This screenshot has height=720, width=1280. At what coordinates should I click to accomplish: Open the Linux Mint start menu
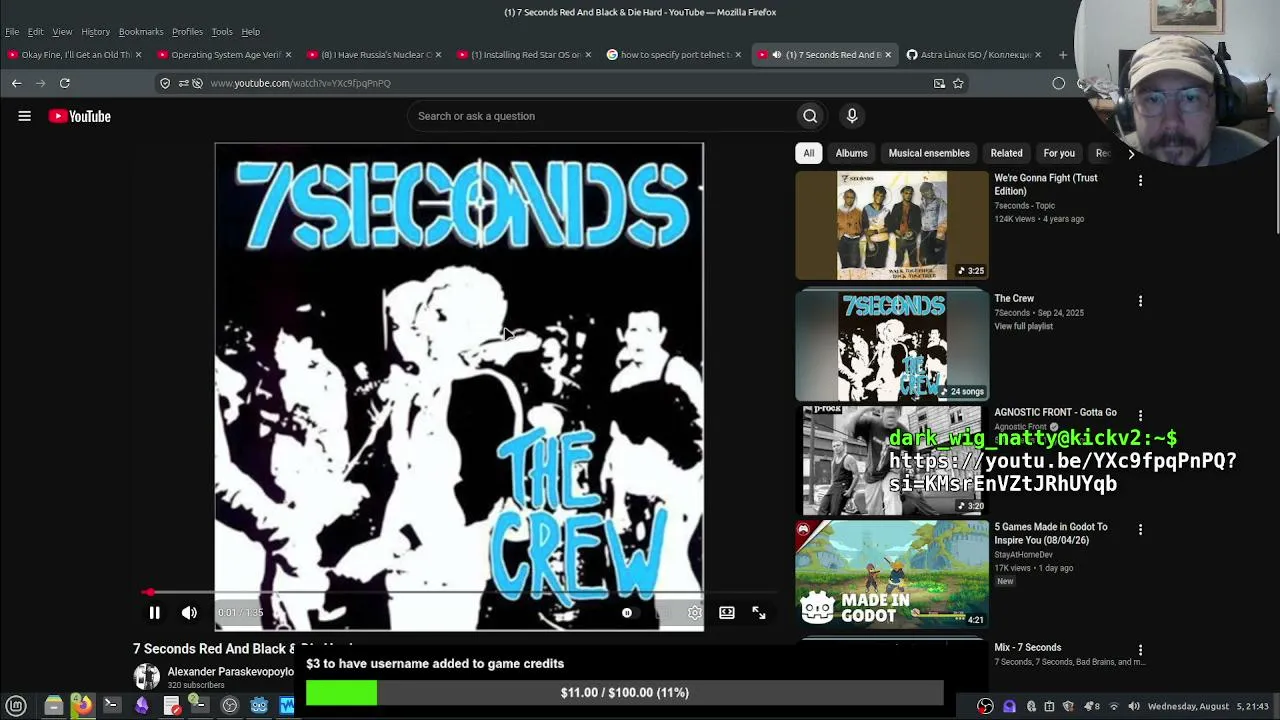point(16,706)
